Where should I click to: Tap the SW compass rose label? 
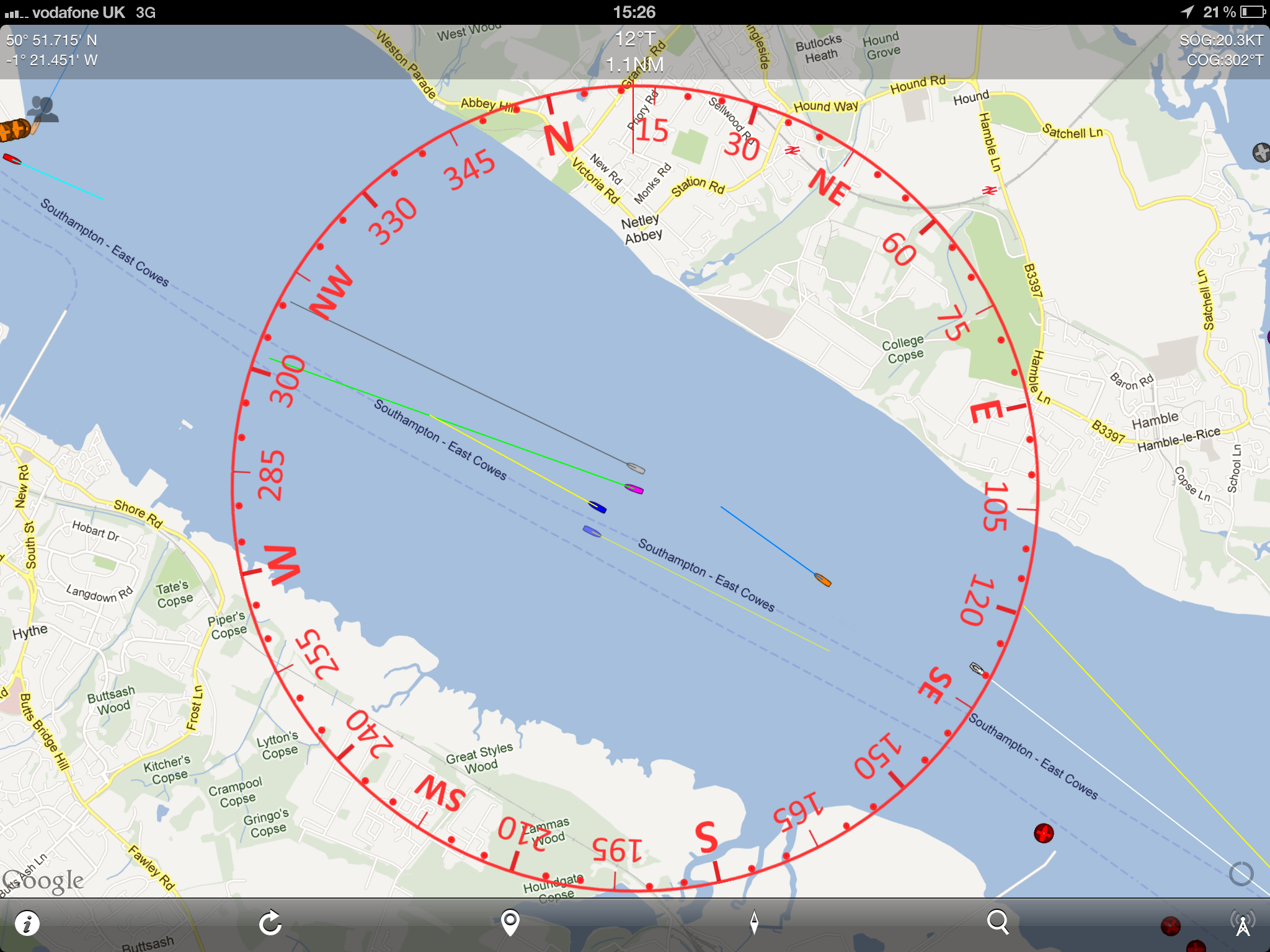coord(440,793)
